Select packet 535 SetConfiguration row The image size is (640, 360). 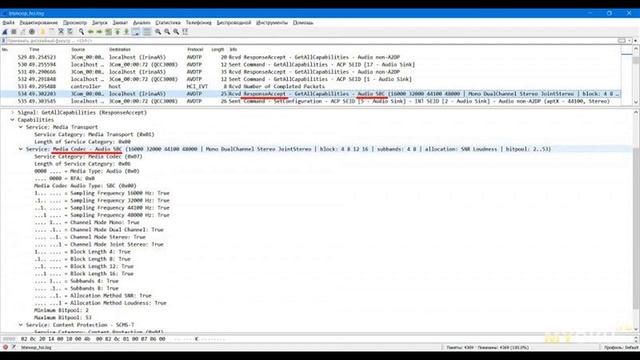(310, 101)
